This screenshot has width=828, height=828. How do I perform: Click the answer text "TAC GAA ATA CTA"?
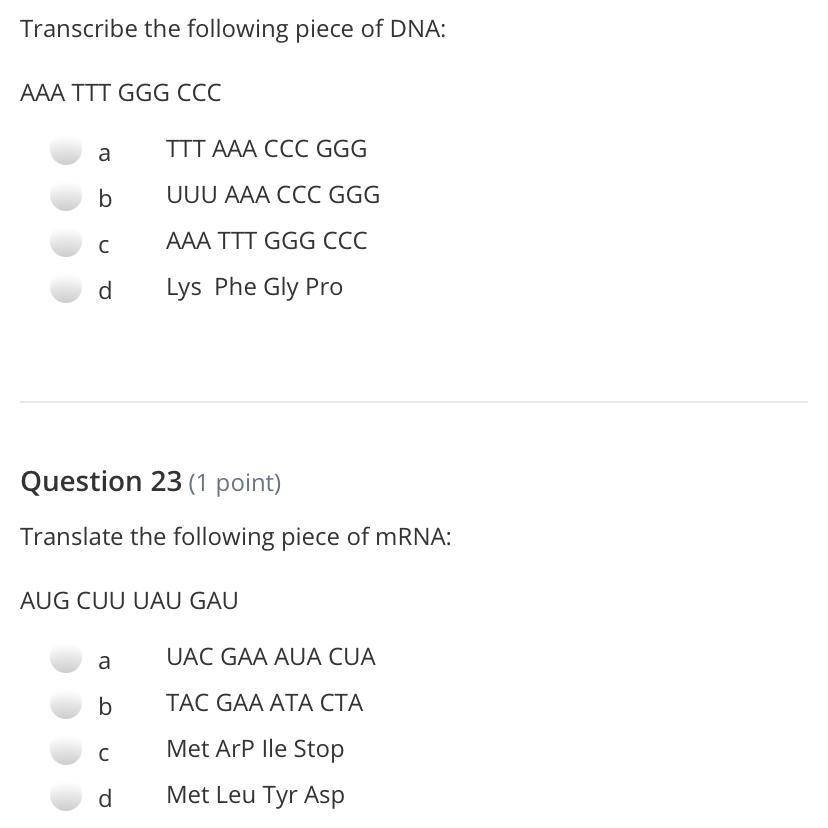point(264,703)
